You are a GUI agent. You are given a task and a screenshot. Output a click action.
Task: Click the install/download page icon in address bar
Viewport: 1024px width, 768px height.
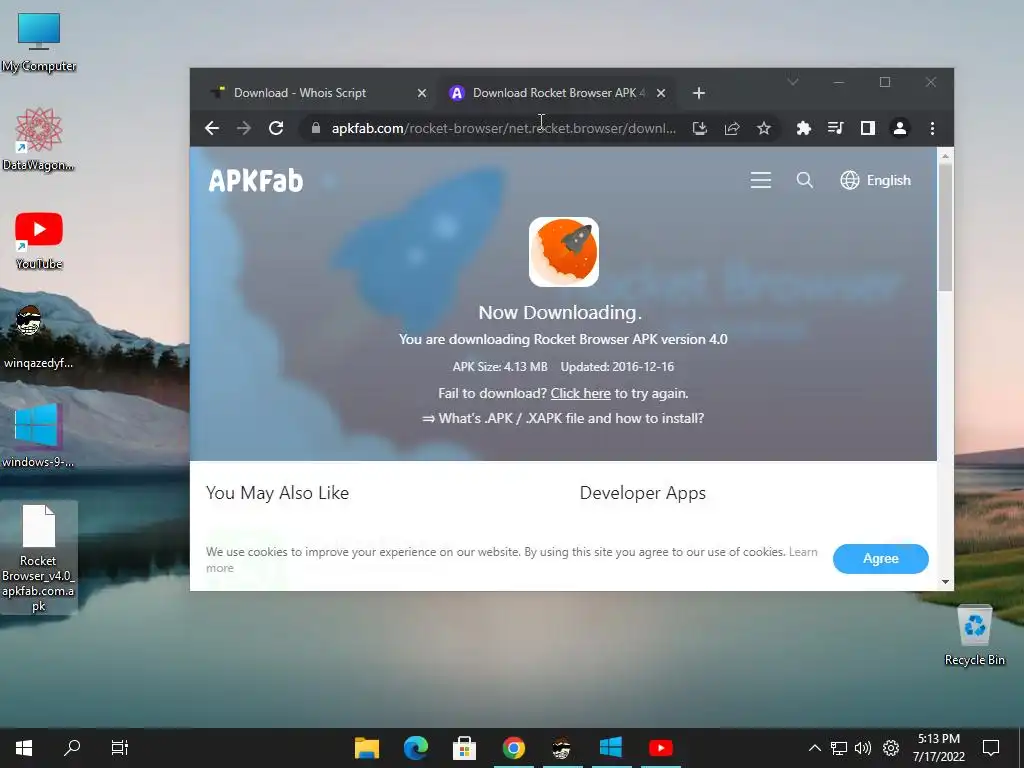[x=700, y=128]
